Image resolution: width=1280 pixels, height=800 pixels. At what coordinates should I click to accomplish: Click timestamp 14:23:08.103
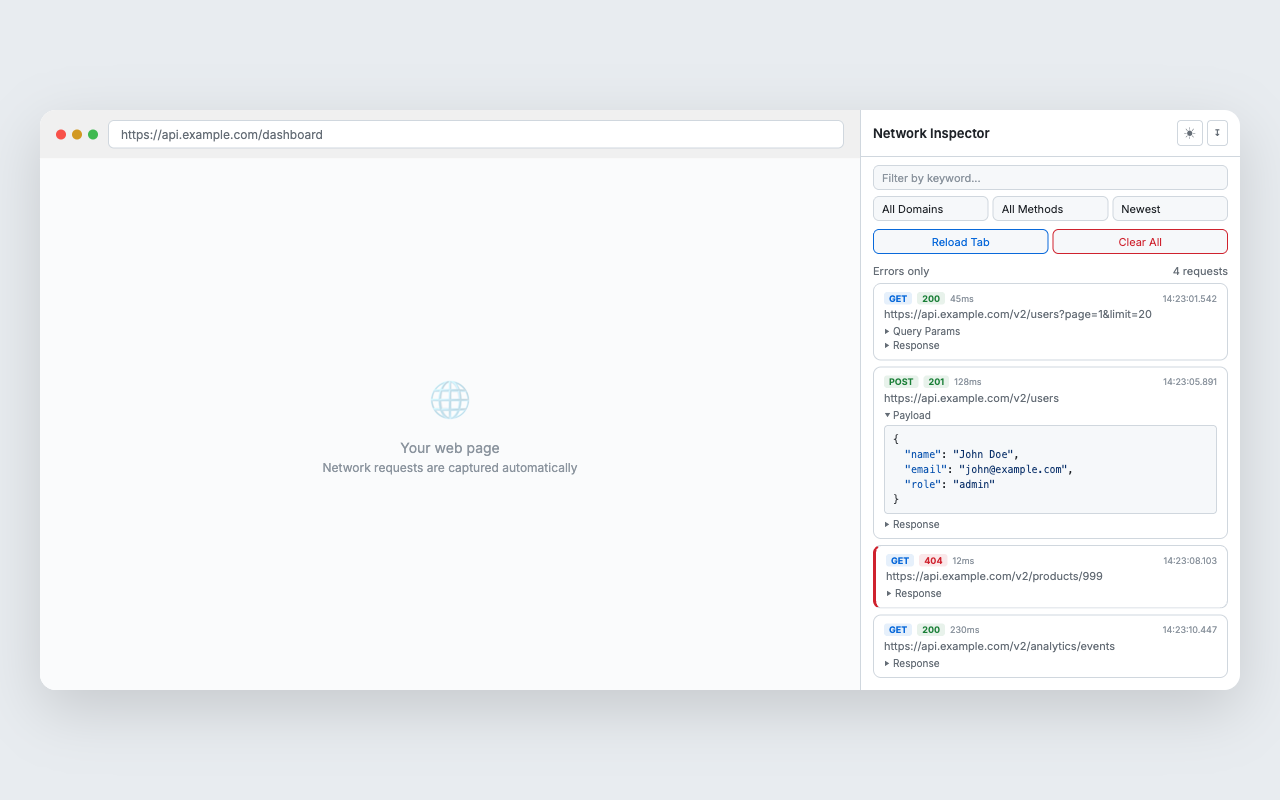click(x=1190, y=561)
